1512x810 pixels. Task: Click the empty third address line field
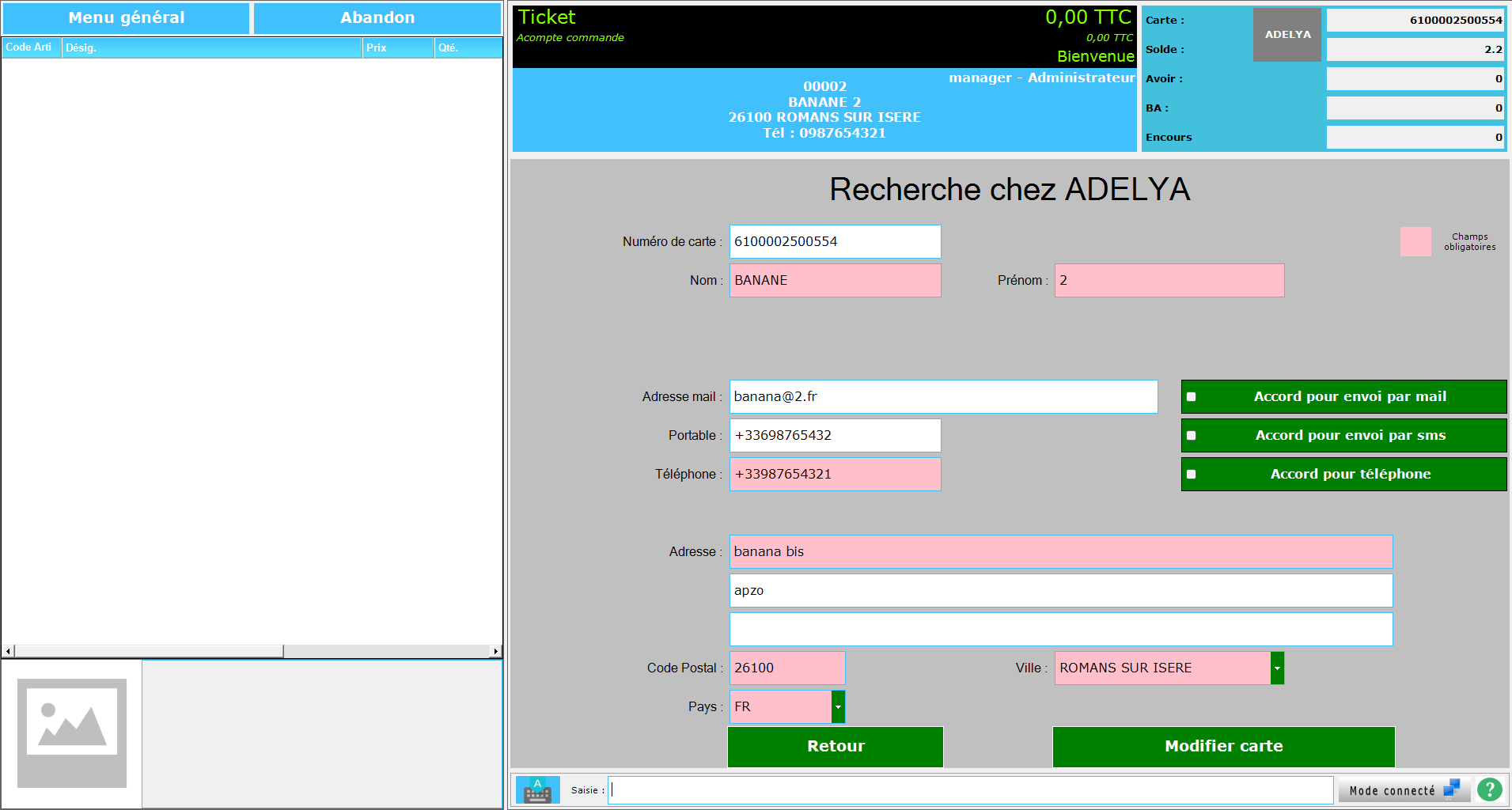point(1061,629)
